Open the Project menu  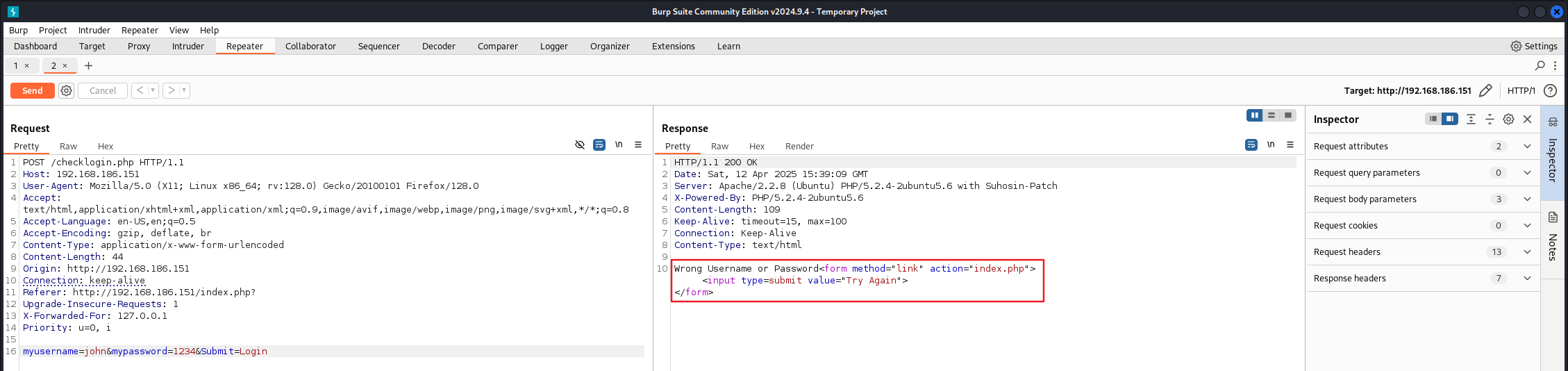click(53, 30)
